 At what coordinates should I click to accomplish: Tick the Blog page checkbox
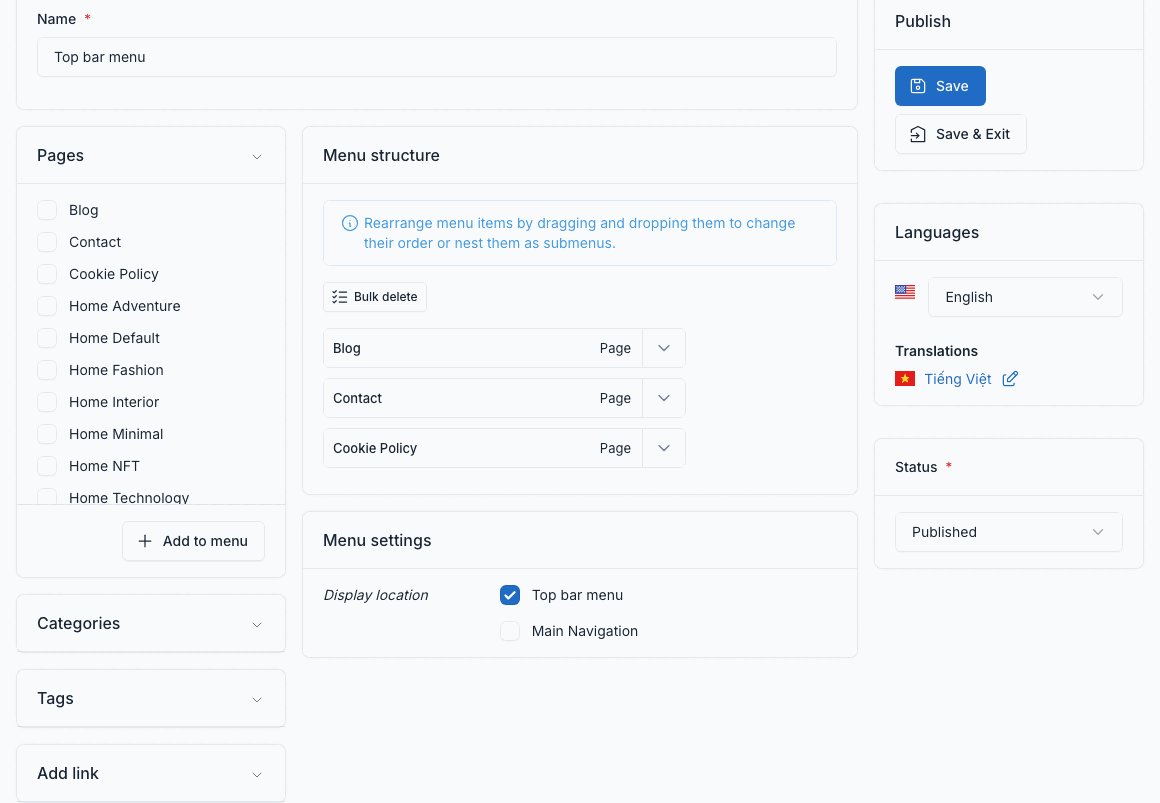click(x=47, y=210)
